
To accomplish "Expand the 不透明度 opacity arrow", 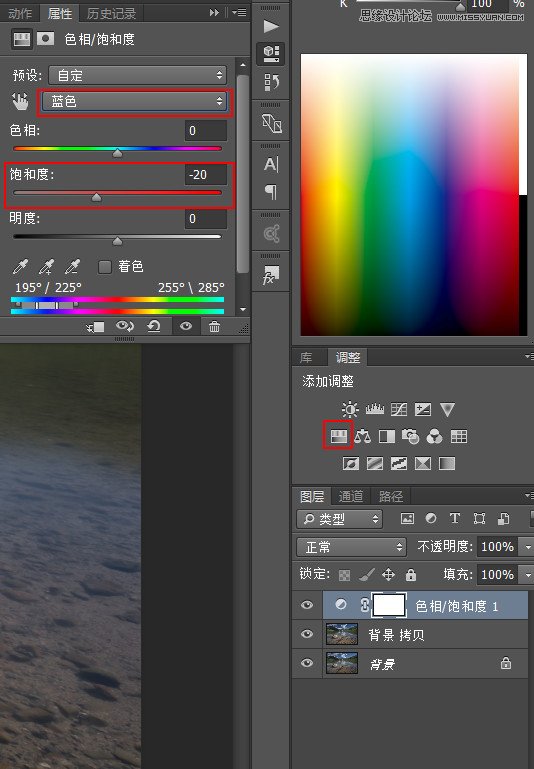I will coord(528,547).
